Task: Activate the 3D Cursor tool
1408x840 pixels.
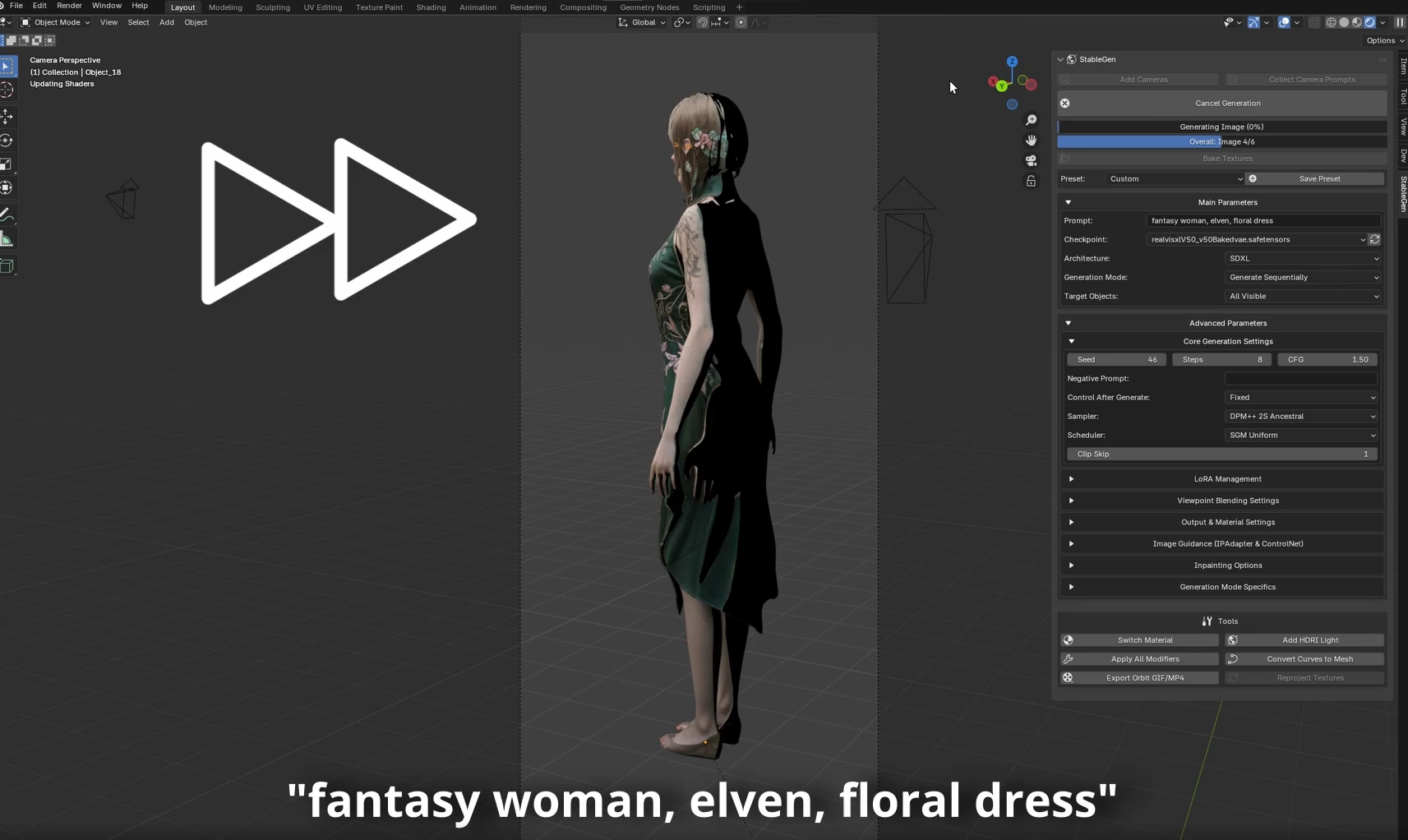Action: coord(7,90)
